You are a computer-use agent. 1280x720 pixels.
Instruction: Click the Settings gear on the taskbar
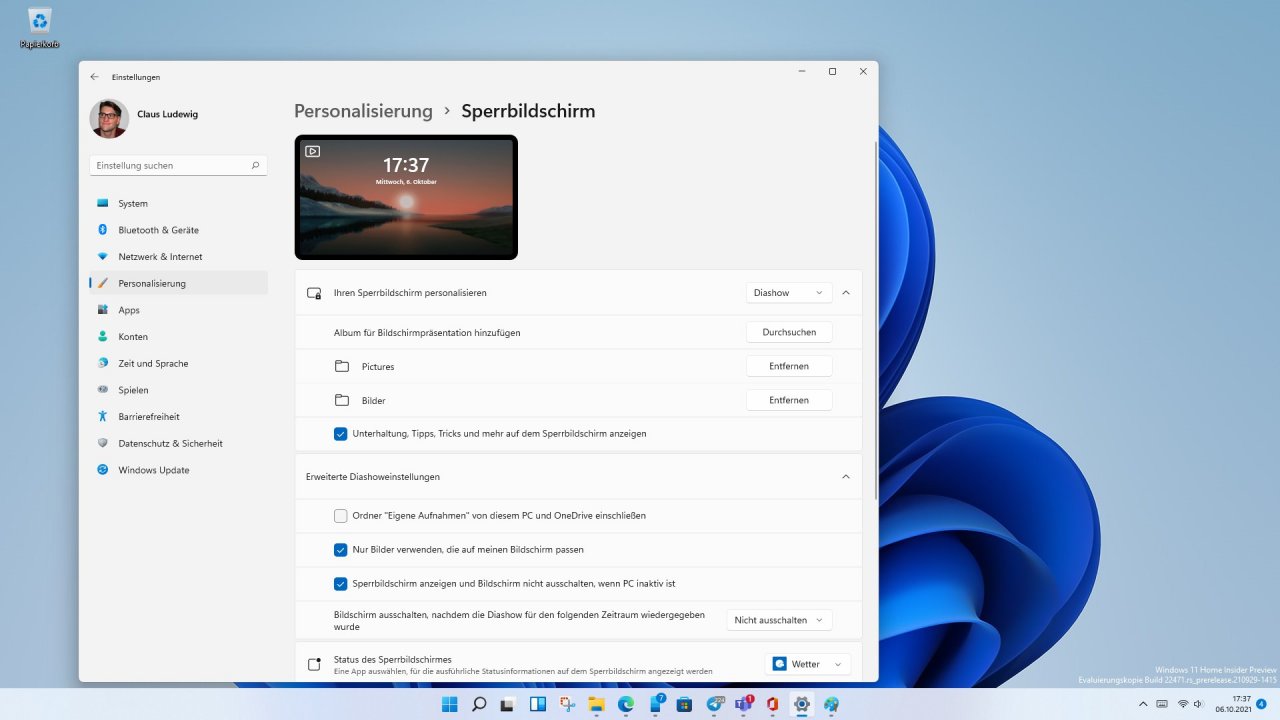point(801,704)
